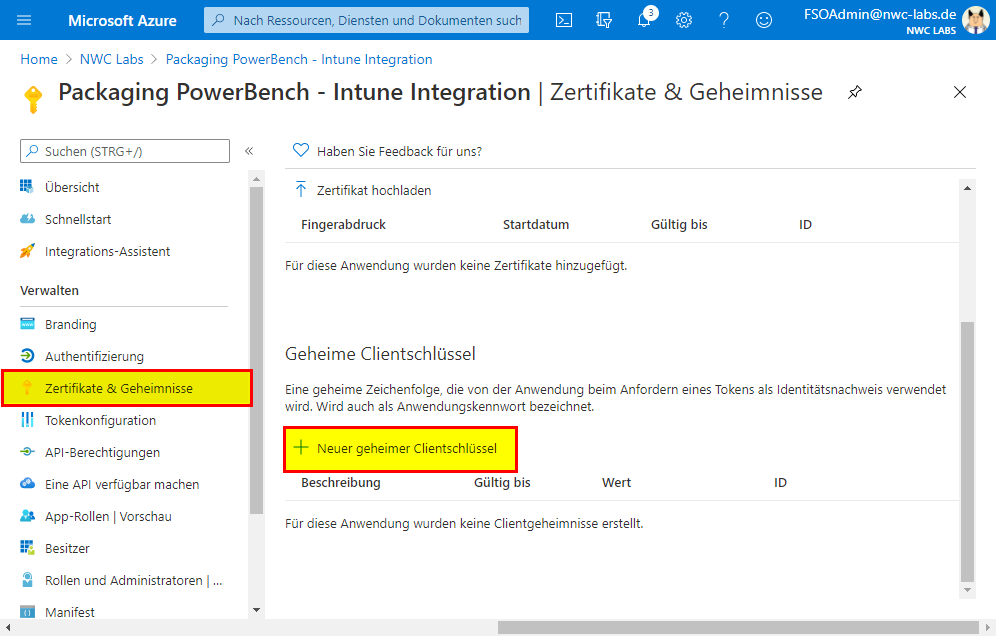Open Tokenkonfiguration in the sidebar
The width and height of the screenshot is (996, 636).
click(x=100, y=420)
